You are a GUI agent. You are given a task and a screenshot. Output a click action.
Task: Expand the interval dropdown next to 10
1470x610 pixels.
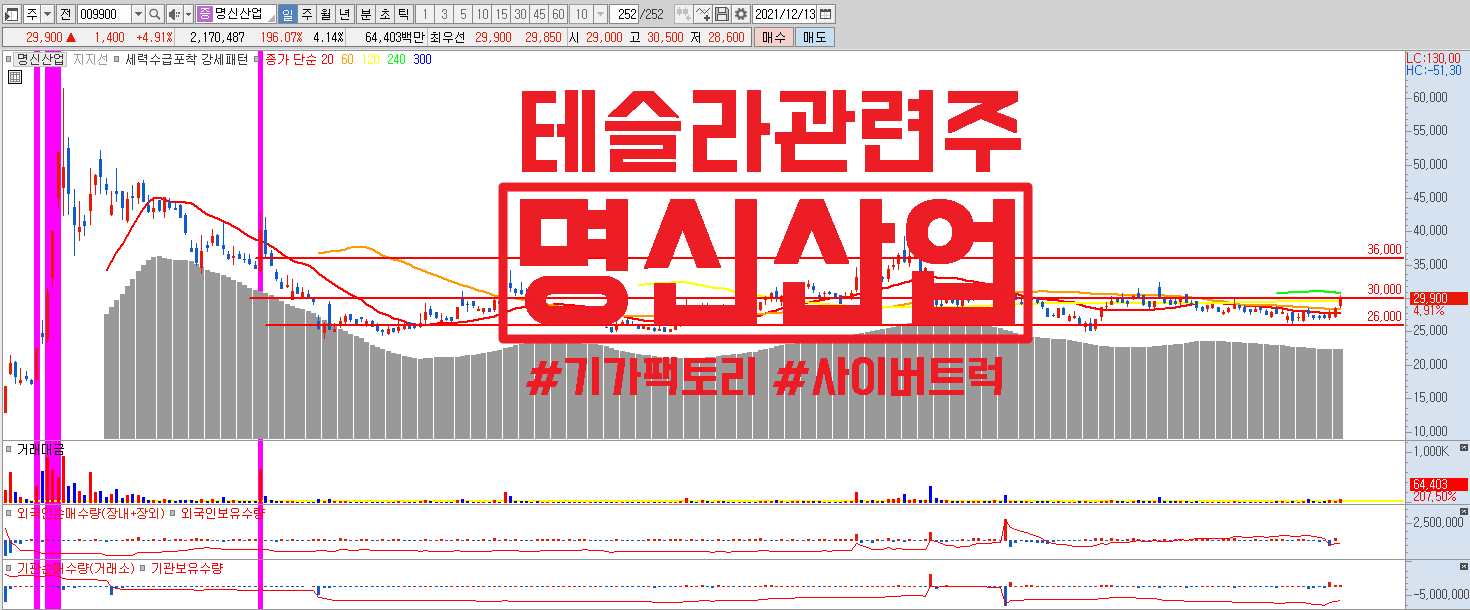[x=600, y=14]
